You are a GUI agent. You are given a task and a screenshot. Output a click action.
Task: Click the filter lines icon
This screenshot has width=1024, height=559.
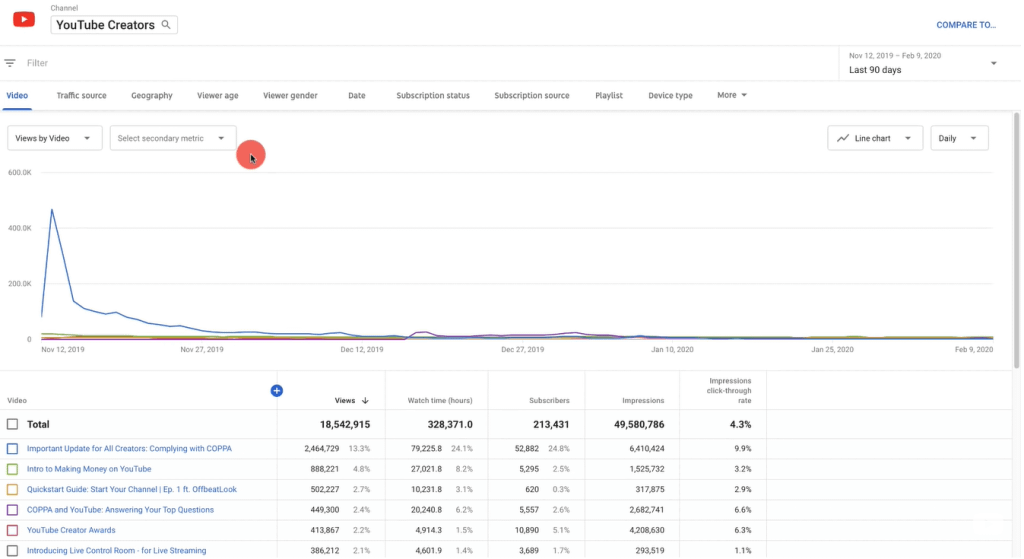coord(10,63)
